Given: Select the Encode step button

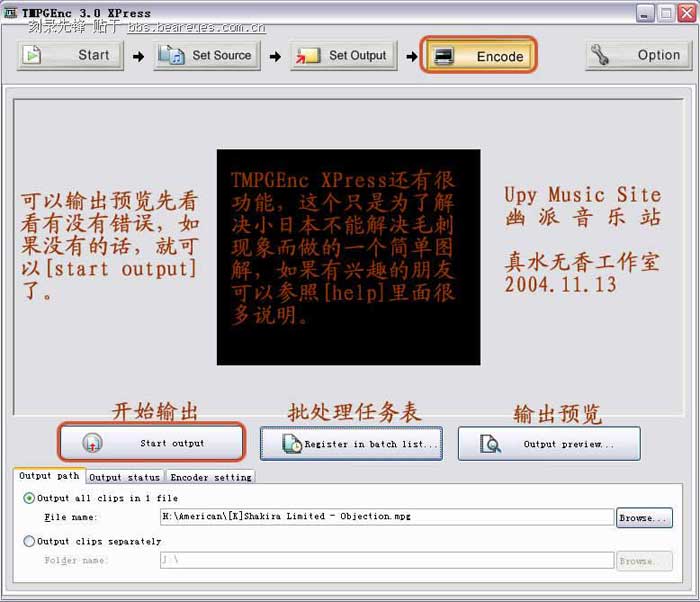Looking at the screenshot, I should [479, 55].
